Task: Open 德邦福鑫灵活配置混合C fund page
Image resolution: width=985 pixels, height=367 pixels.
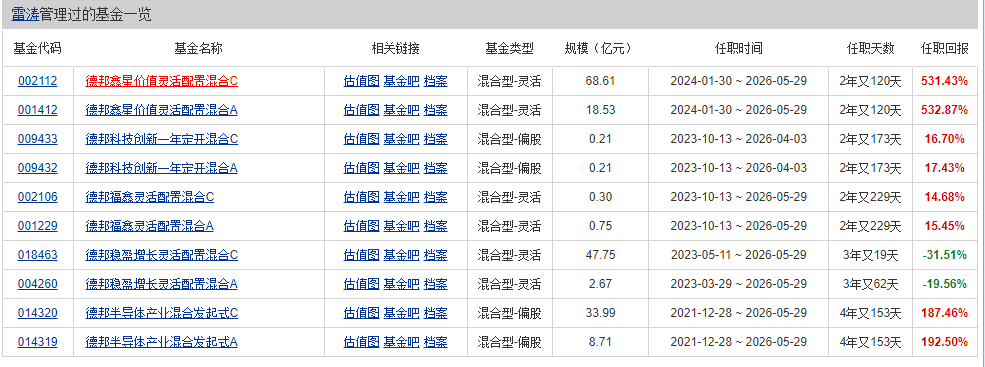Action: [x=150, y=197]
